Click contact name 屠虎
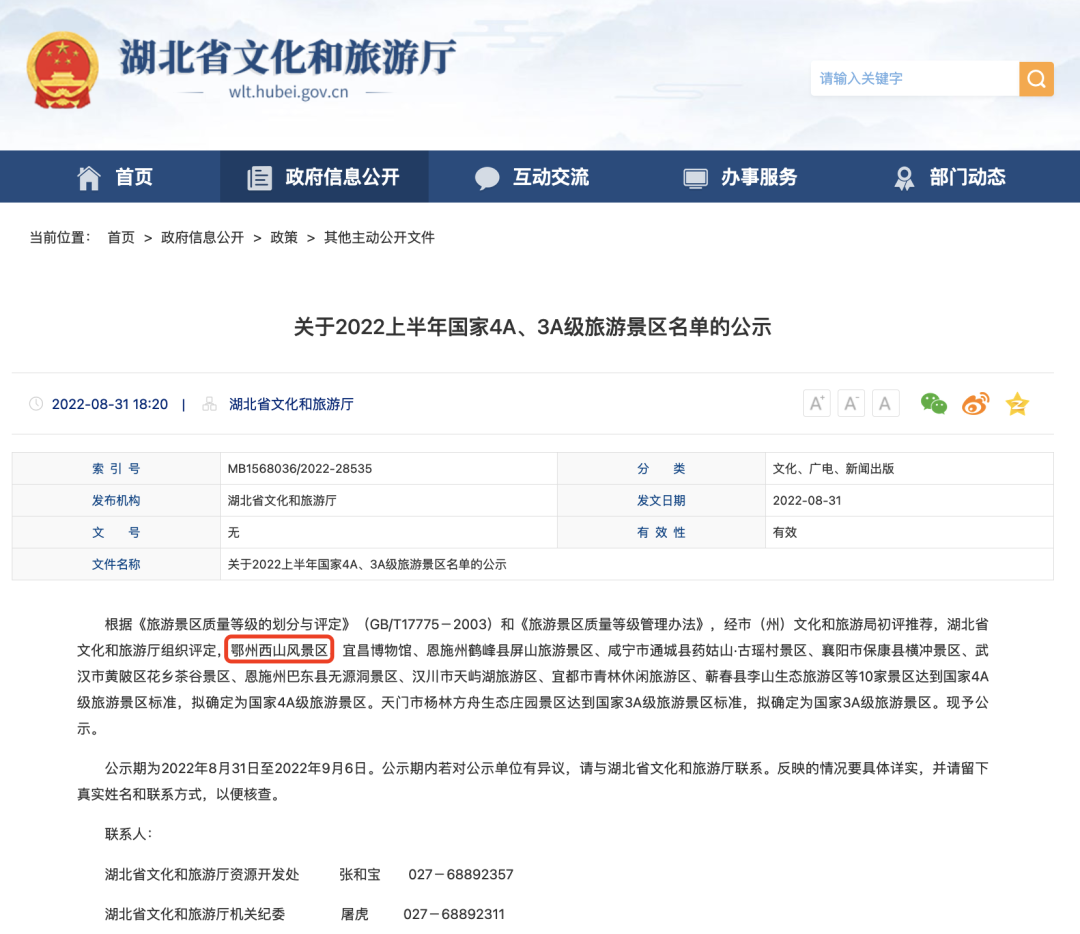 [355, 914]
